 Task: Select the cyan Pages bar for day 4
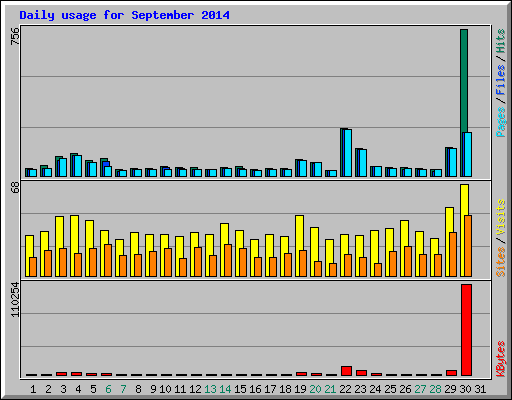pyautogui.click(x=78, y=166)
